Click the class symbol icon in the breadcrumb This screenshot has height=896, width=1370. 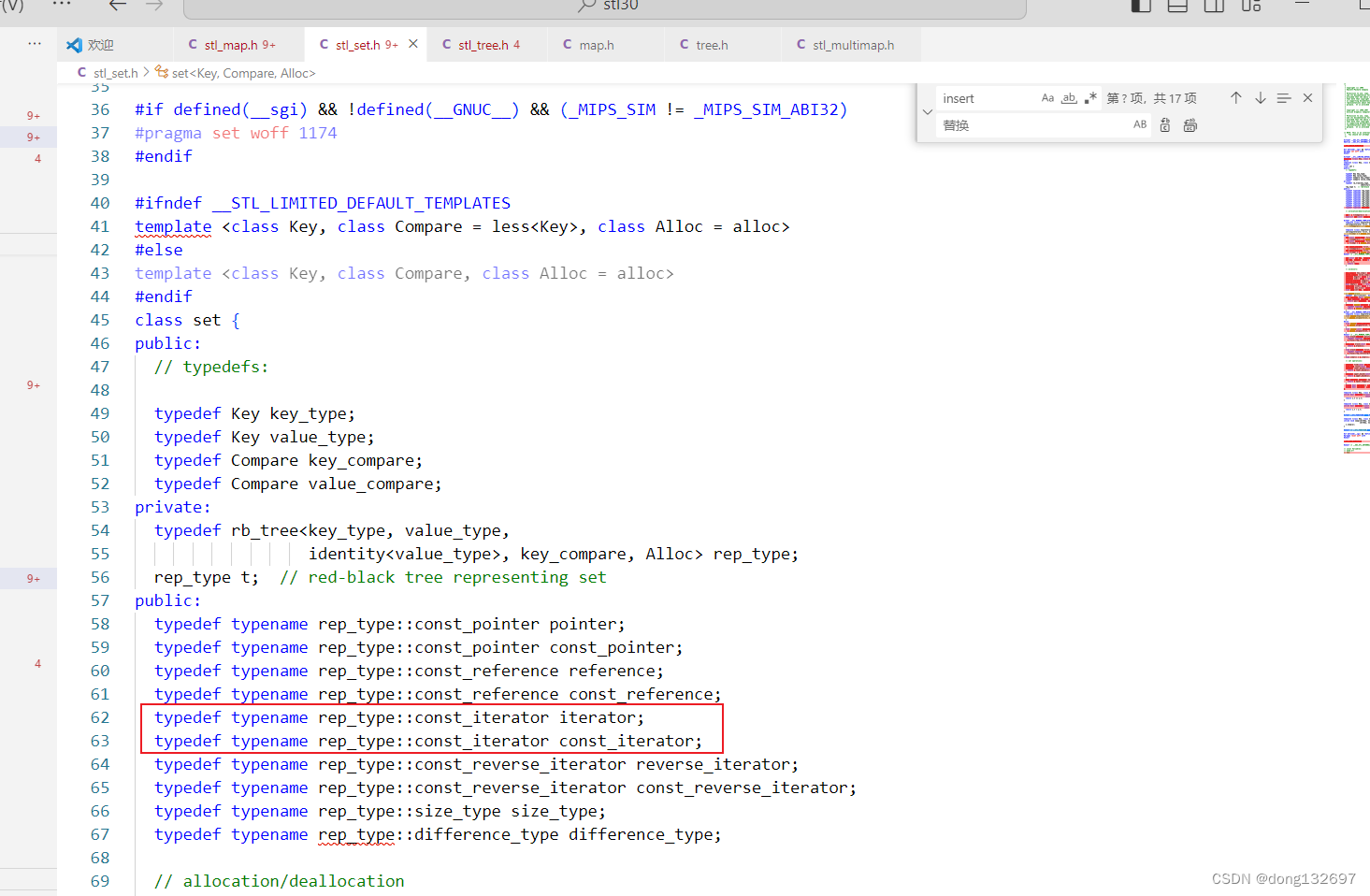click(162, 72)
